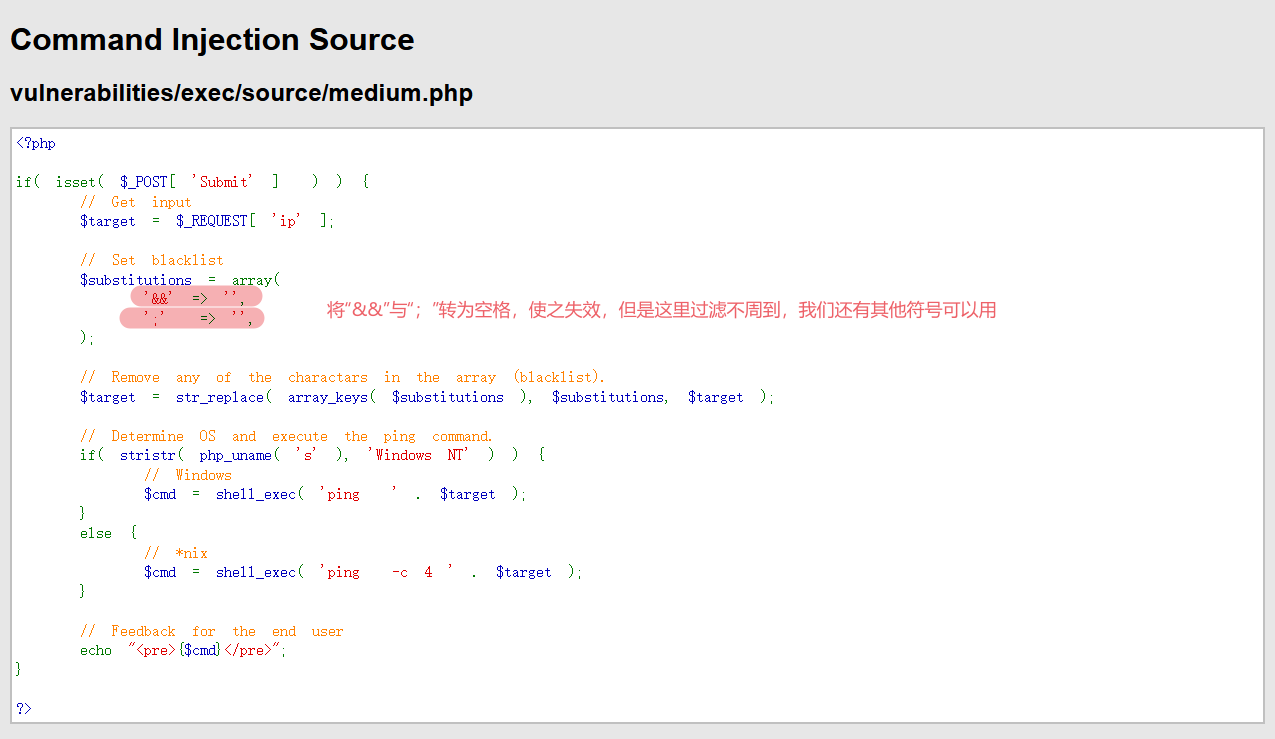Screen dimensions: 1275x739
Task: Place cursor on the $_REQUEST variable
Action: pos(211,221)
